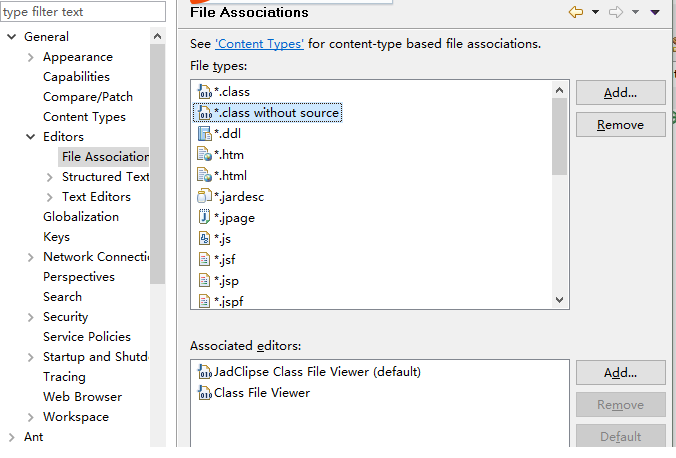This screenshot has height=458, width=676.
Task: Select the *.jpage file type icon
Action: tap(205, 217)
